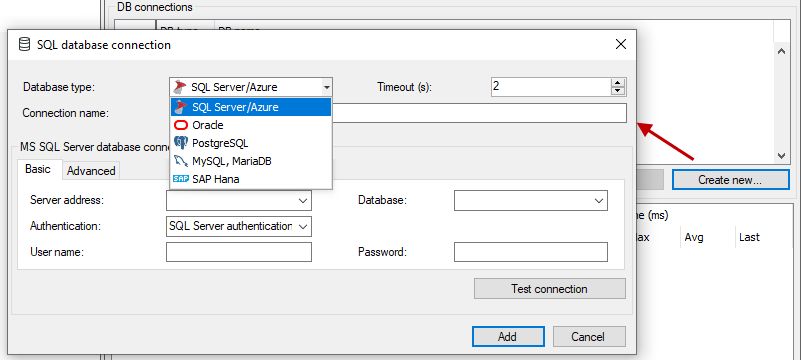This screenshot has height=360, width=801.
Task: Cancel the SQL database connection dialog
Action: click(x=589, y=337)
